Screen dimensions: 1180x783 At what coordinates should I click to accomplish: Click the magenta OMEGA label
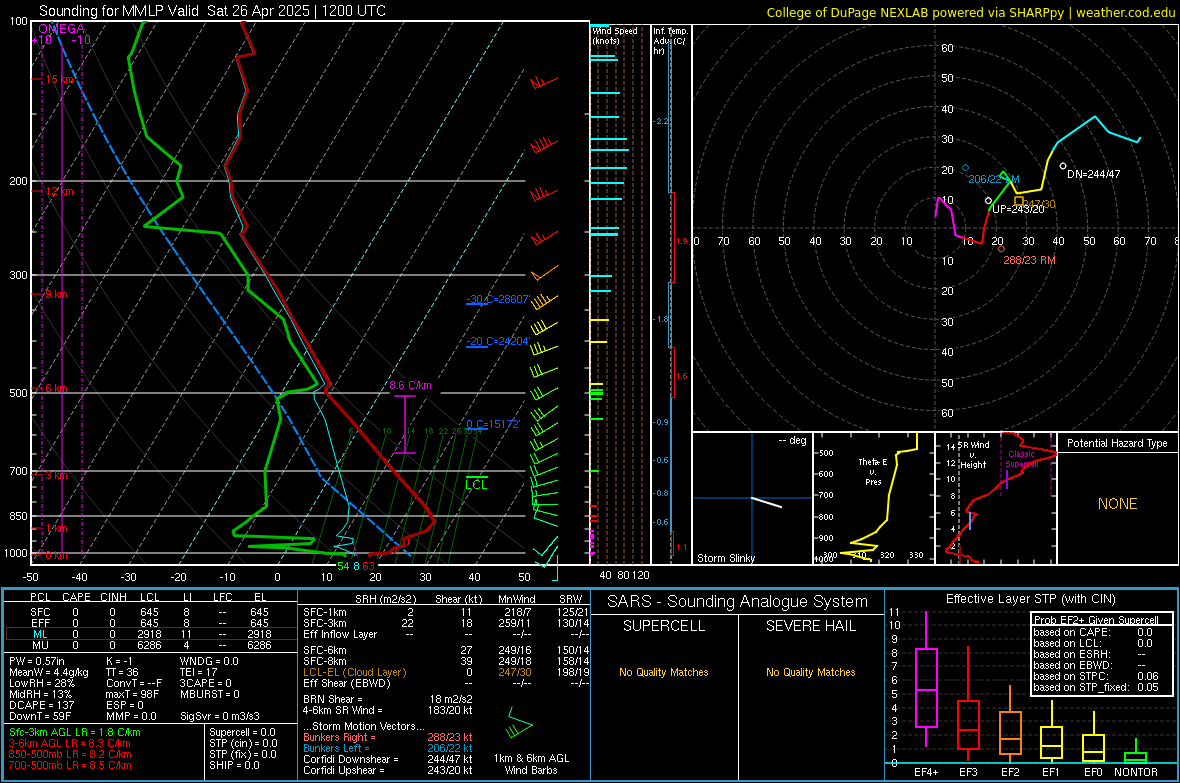[x=61, y=29]
